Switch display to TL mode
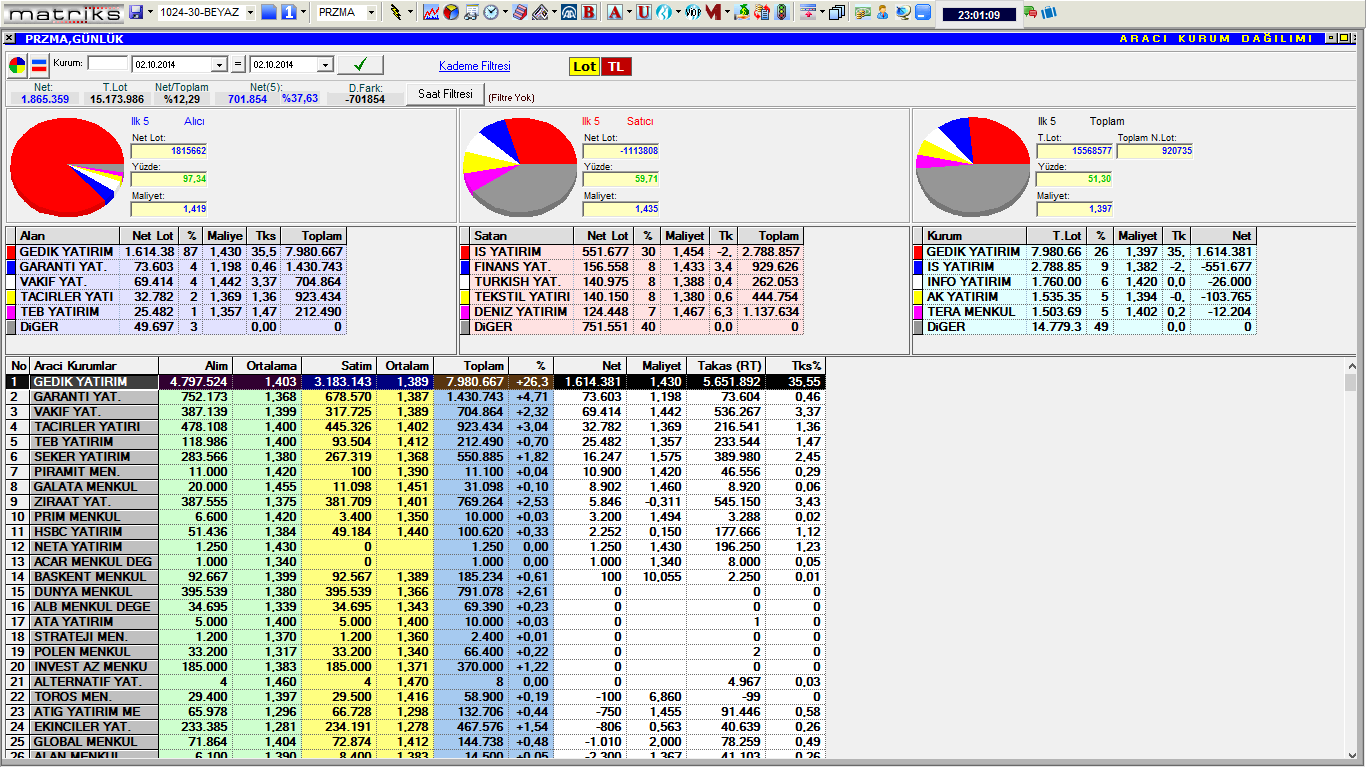The width and height of the screenshot is (1366, 768). coord(617,66)
